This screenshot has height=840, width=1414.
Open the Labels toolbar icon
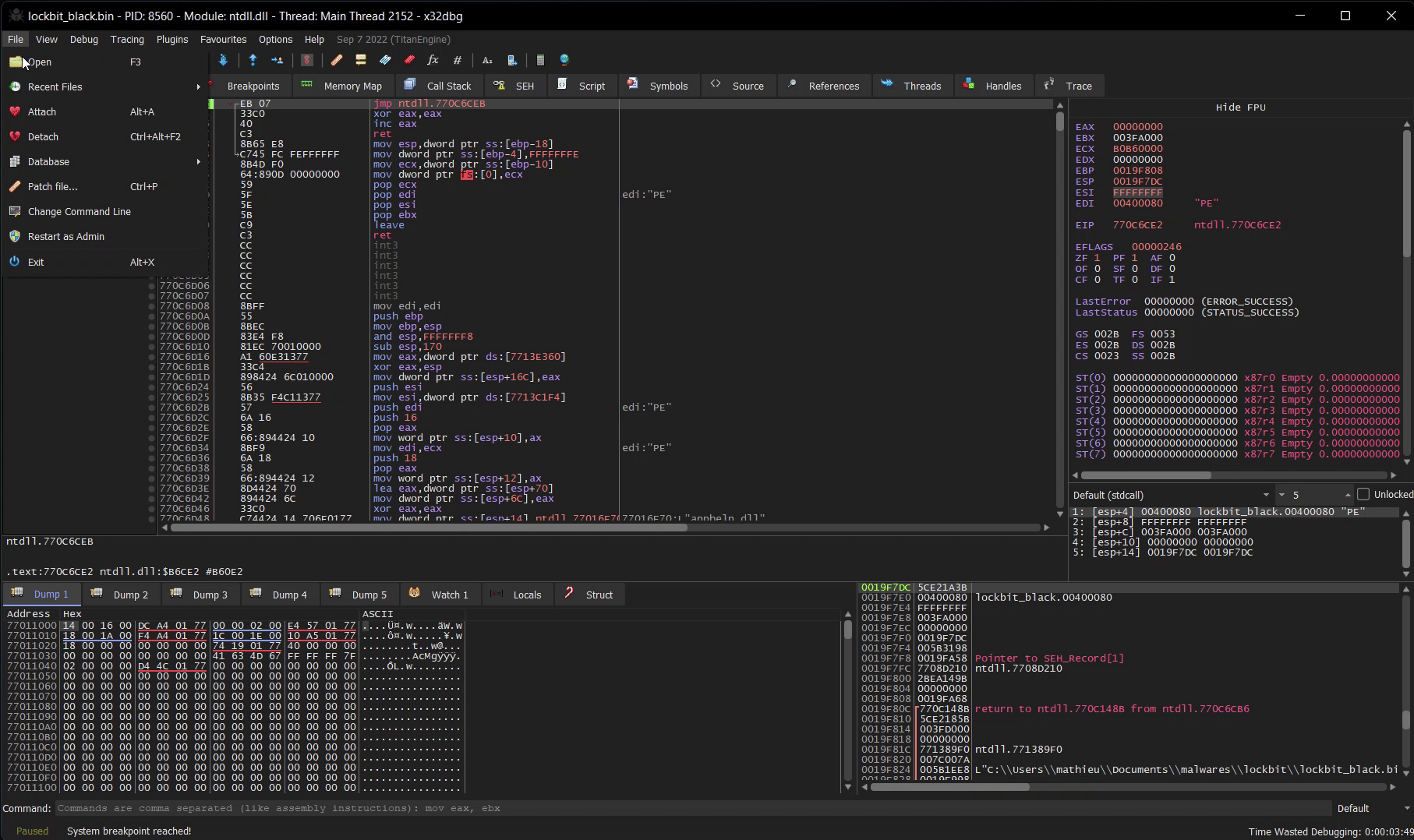click(x=385, y=60)
